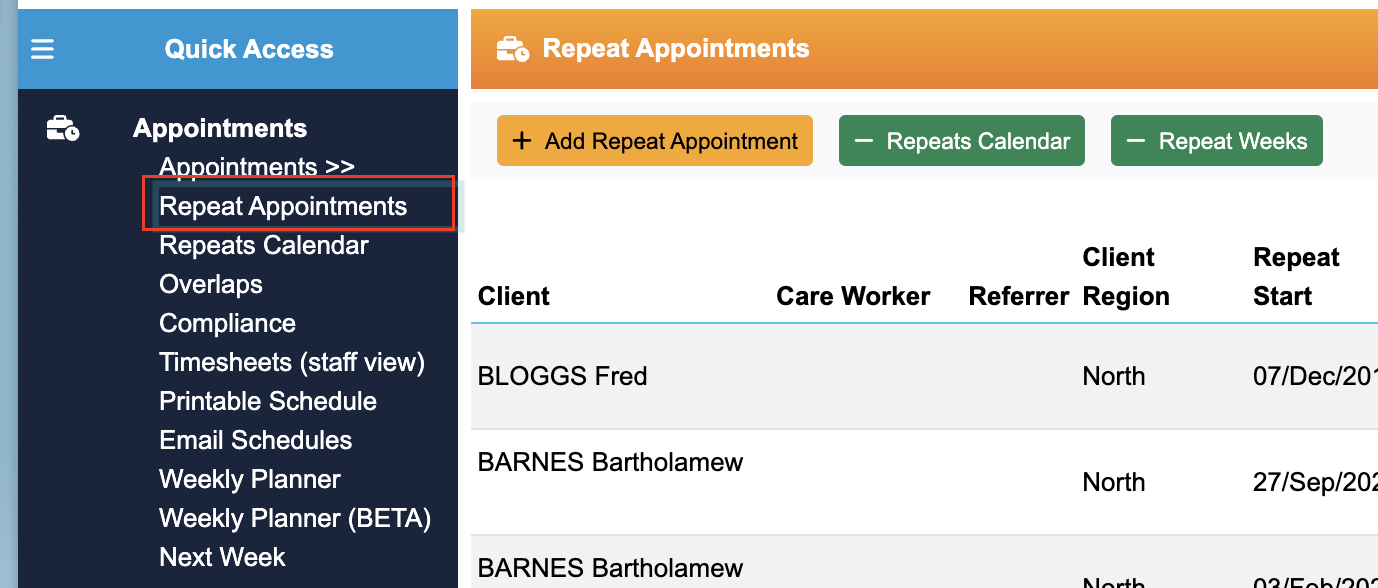The height and width of the screenshot is (588, 1378).
Task: Open Weekly Planner (BETA)
Action: tap(295, 518)
